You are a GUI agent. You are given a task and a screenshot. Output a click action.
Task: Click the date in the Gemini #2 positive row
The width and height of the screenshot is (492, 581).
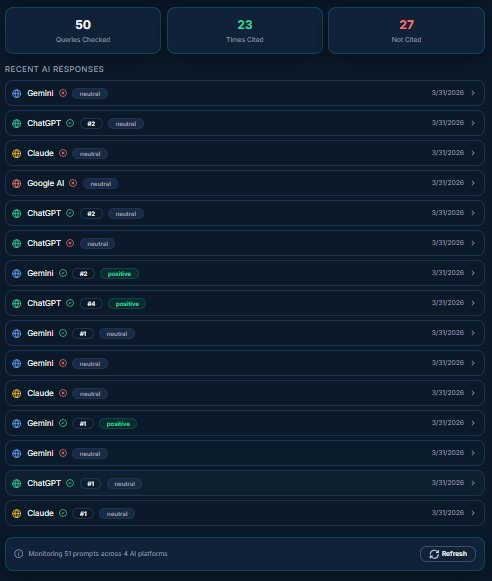point(448,273)
